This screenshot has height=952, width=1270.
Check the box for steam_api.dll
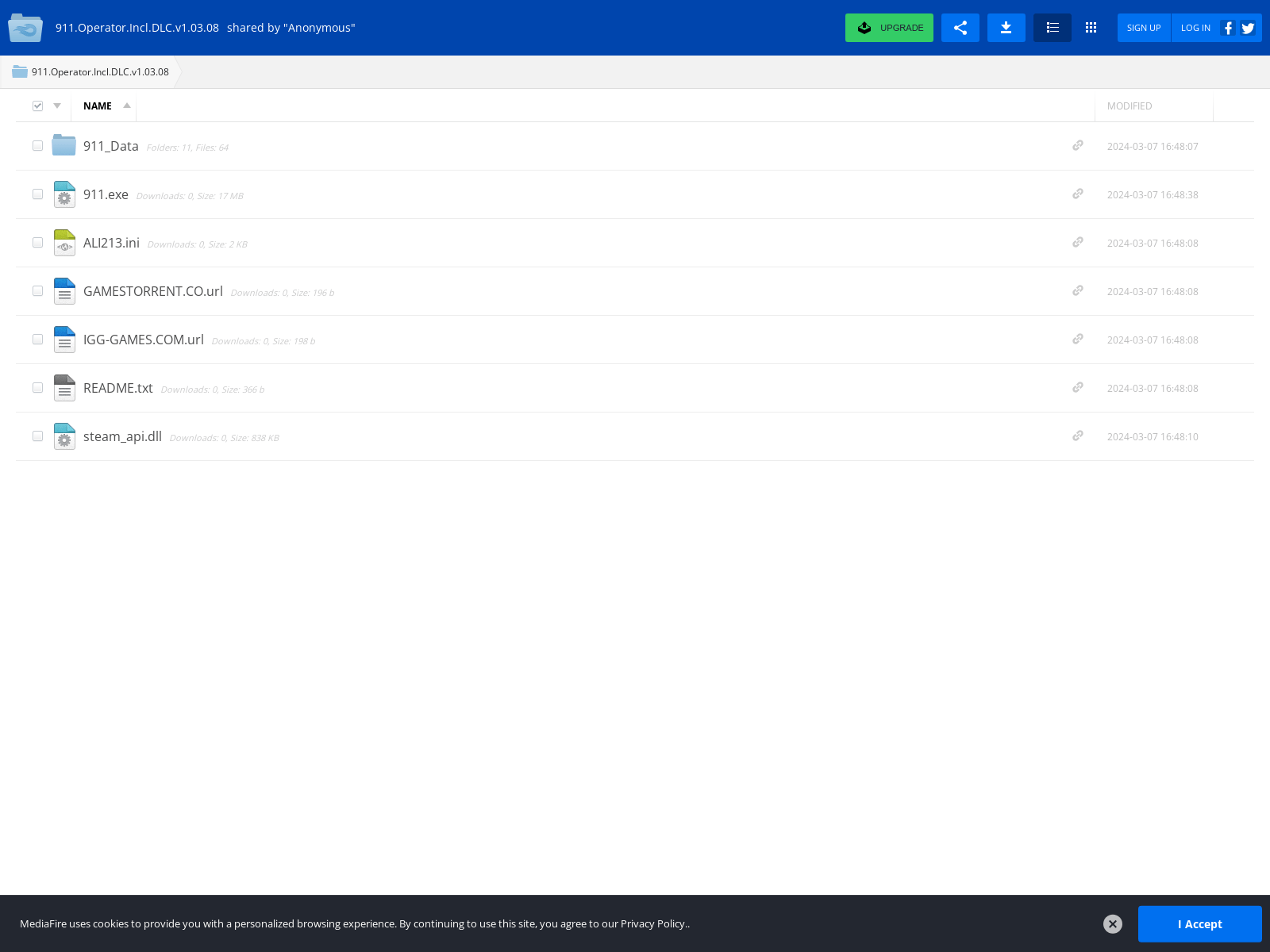click(x=37, y=436)
